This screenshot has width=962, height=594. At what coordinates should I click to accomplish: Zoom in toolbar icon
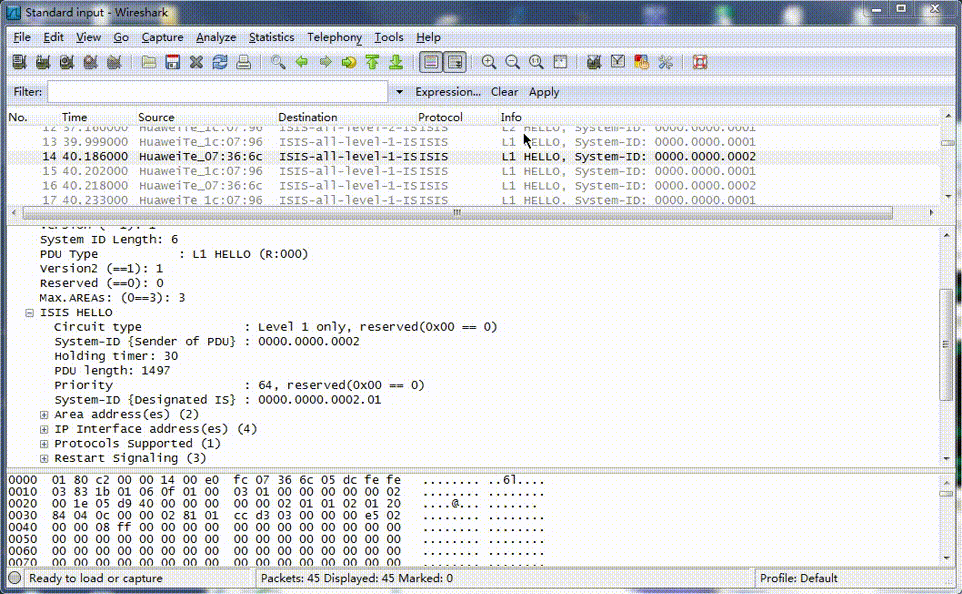pyautogui.click(x=489, y=62)
